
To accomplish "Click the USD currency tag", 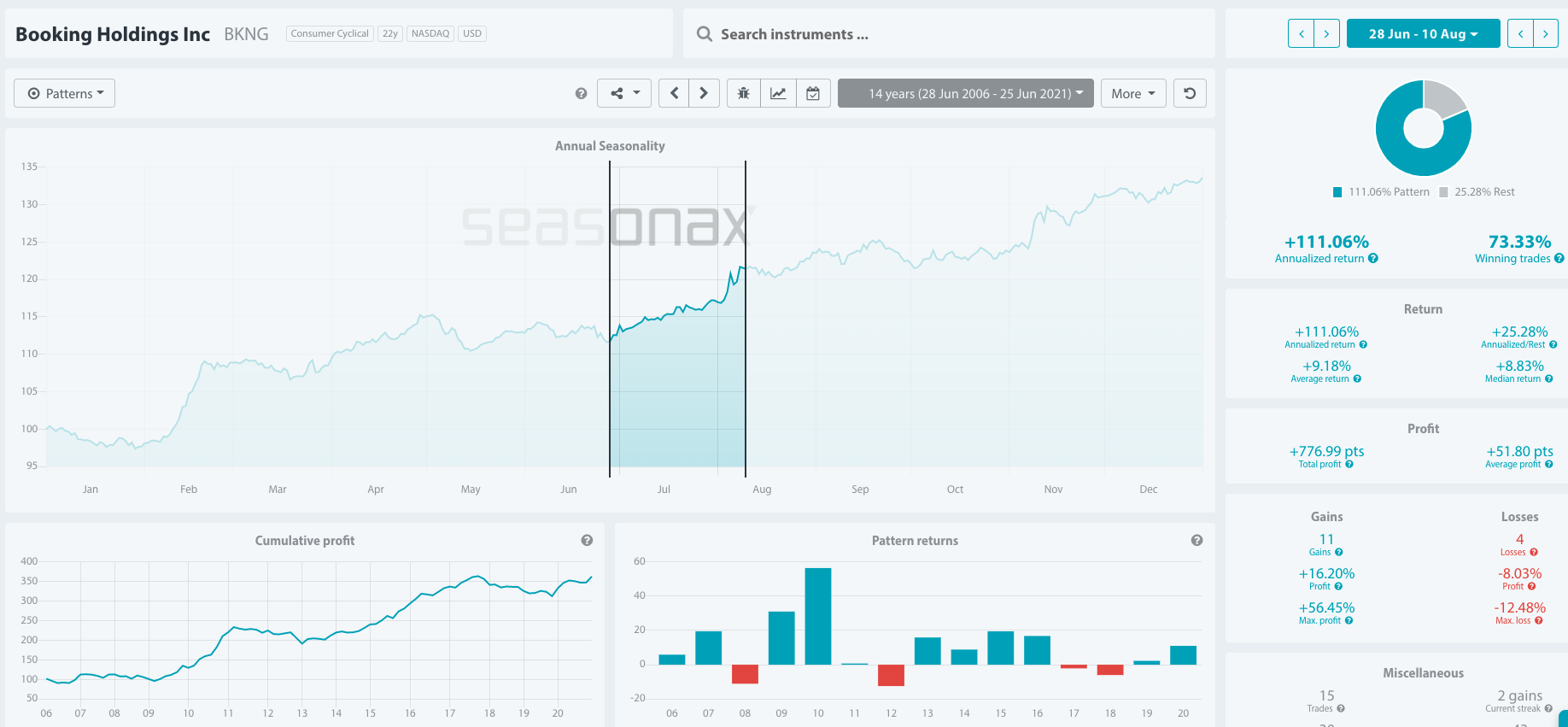I will 472,33.
